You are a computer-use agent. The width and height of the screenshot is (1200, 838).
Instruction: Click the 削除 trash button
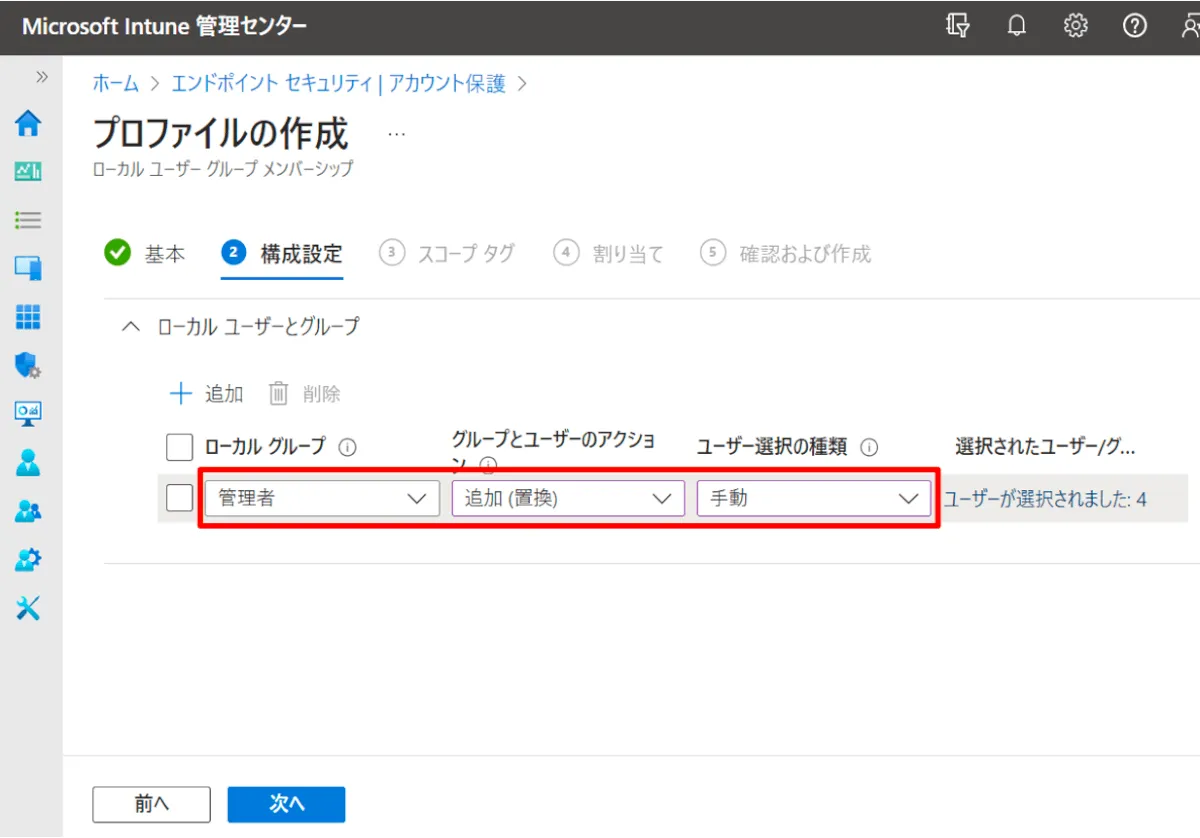click(305, 394)
